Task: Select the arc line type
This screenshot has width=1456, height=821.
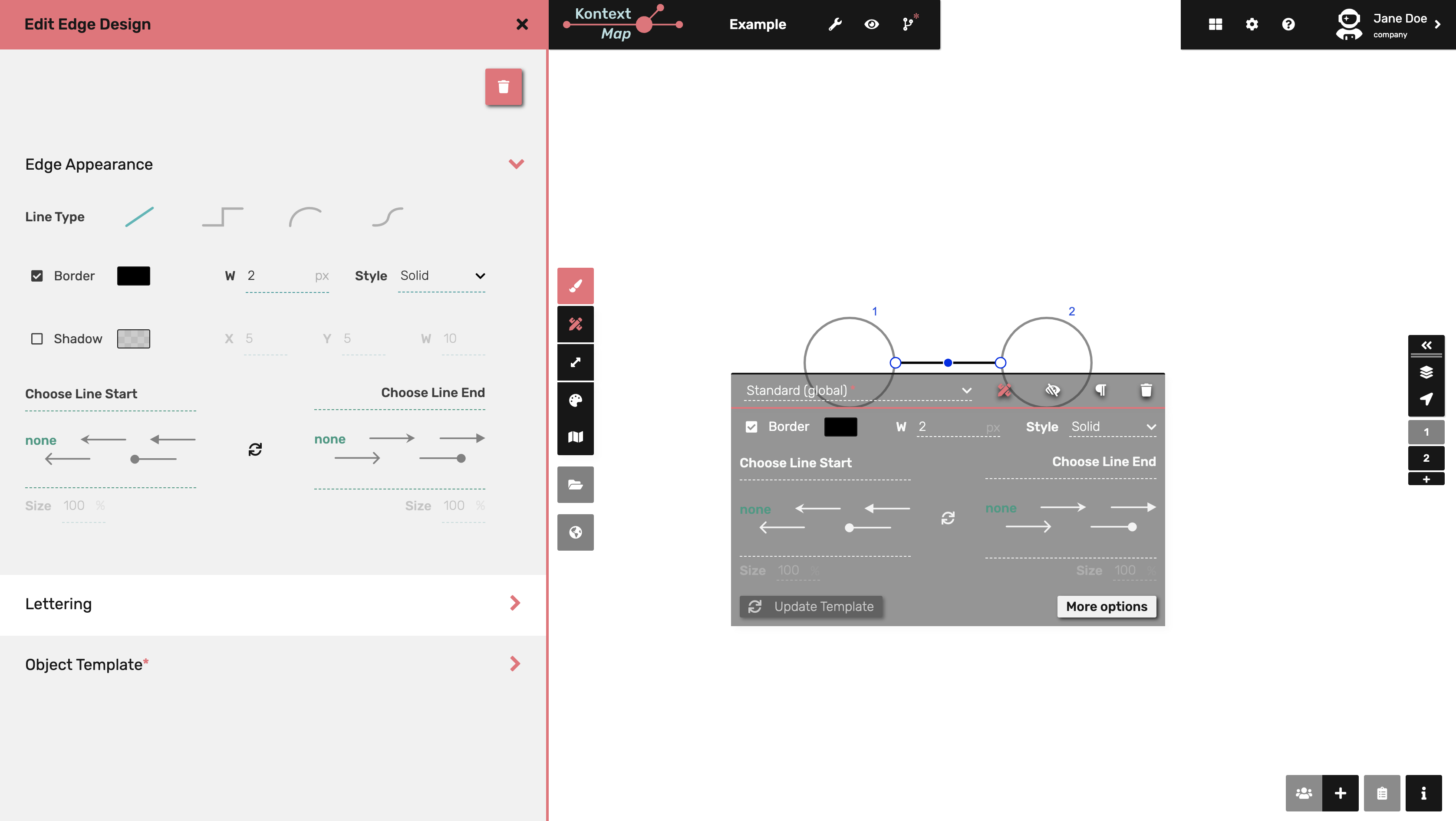Action: pyautogui.click(x=305, y=217)
